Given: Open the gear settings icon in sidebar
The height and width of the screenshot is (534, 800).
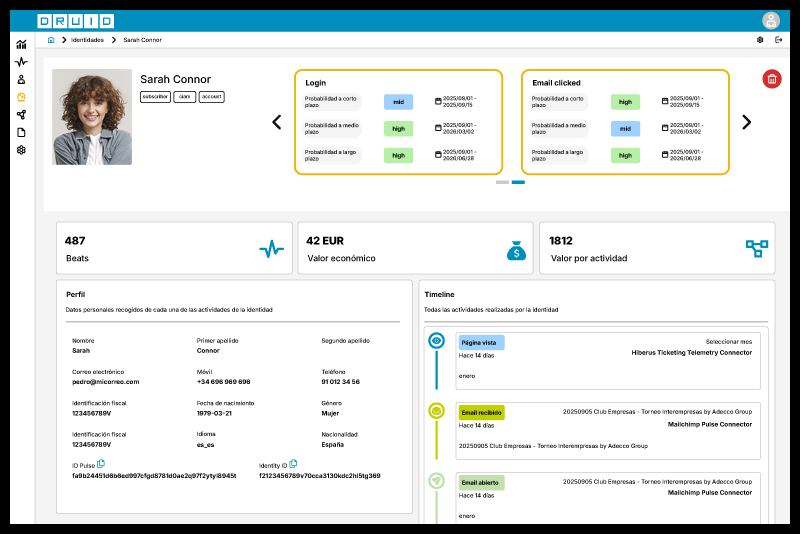Looking at the screenshot, I should point(21,150).
